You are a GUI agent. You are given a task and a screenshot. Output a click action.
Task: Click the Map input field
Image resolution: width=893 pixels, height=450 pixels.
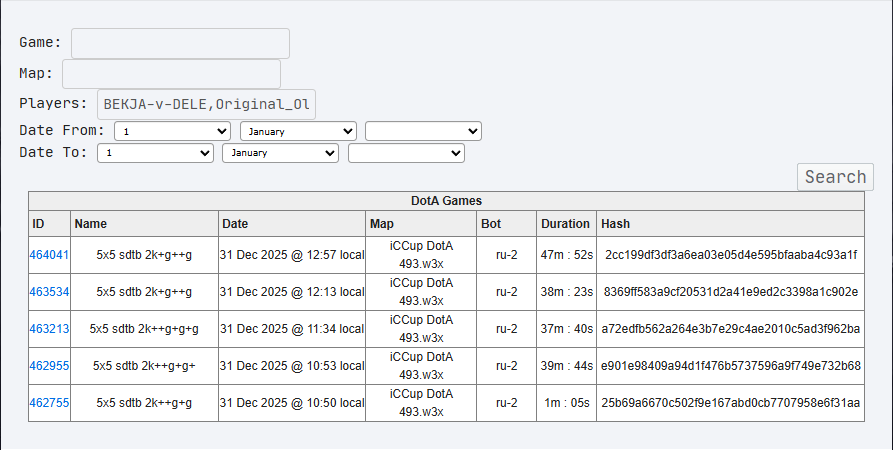click(x=171, y=74)
